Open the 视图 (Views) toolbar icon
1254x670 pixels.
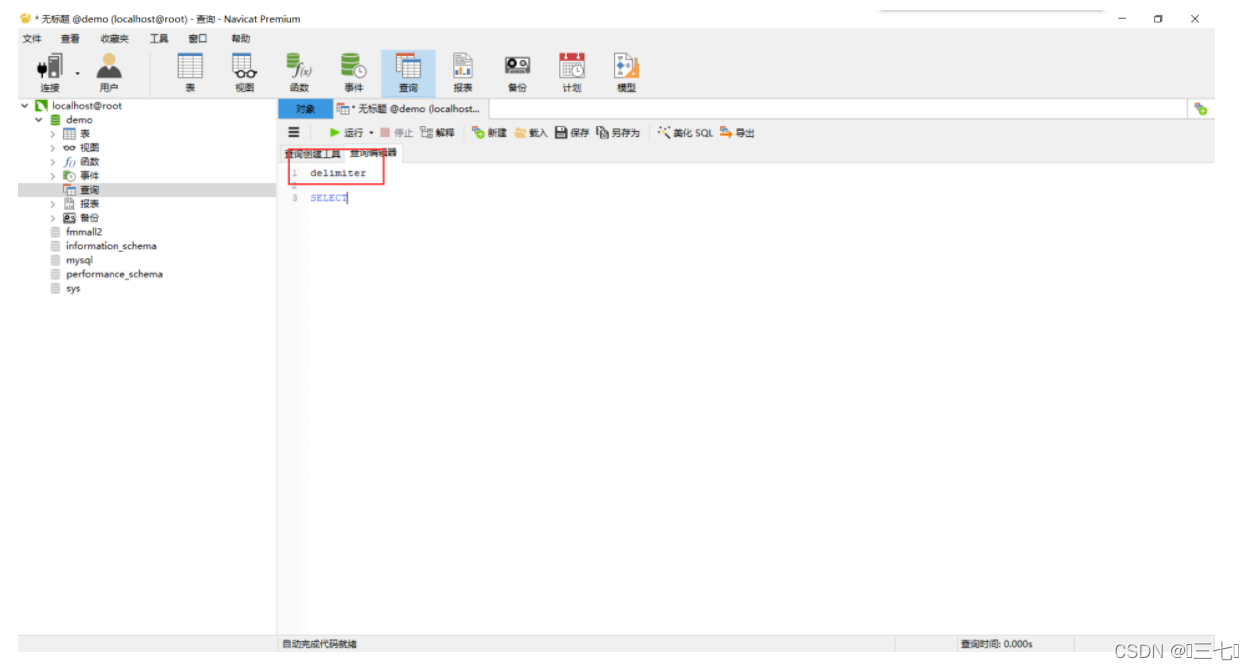(243, 70)
